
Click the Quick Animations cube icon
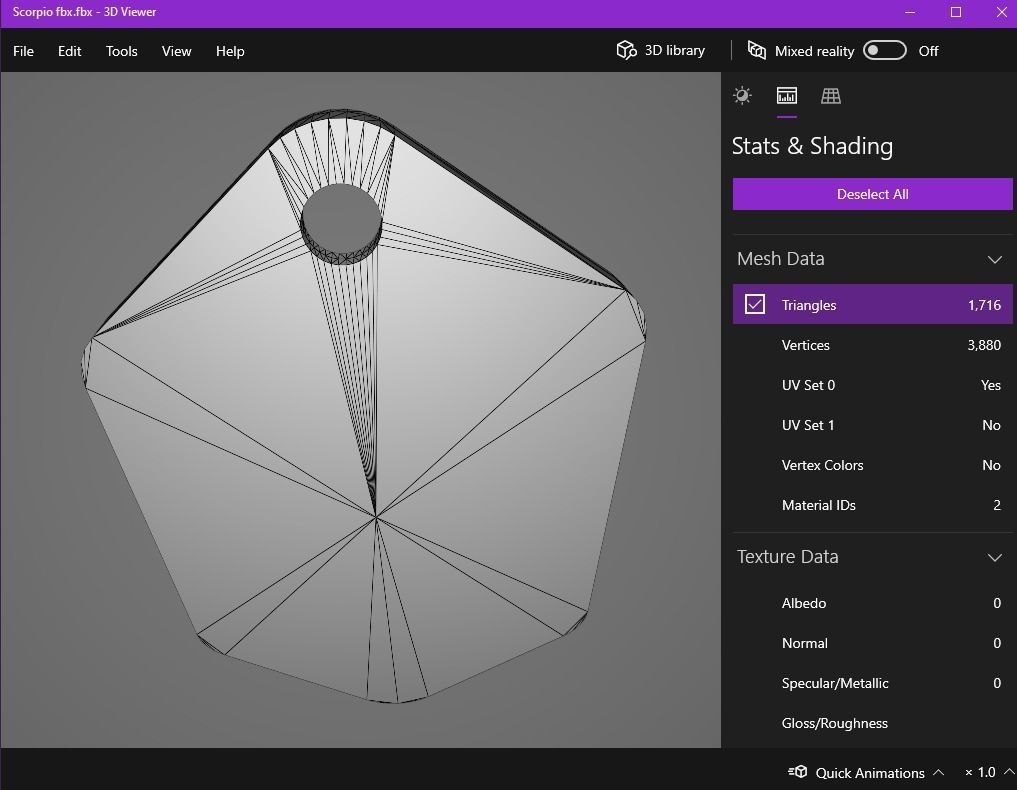[798, 772]
